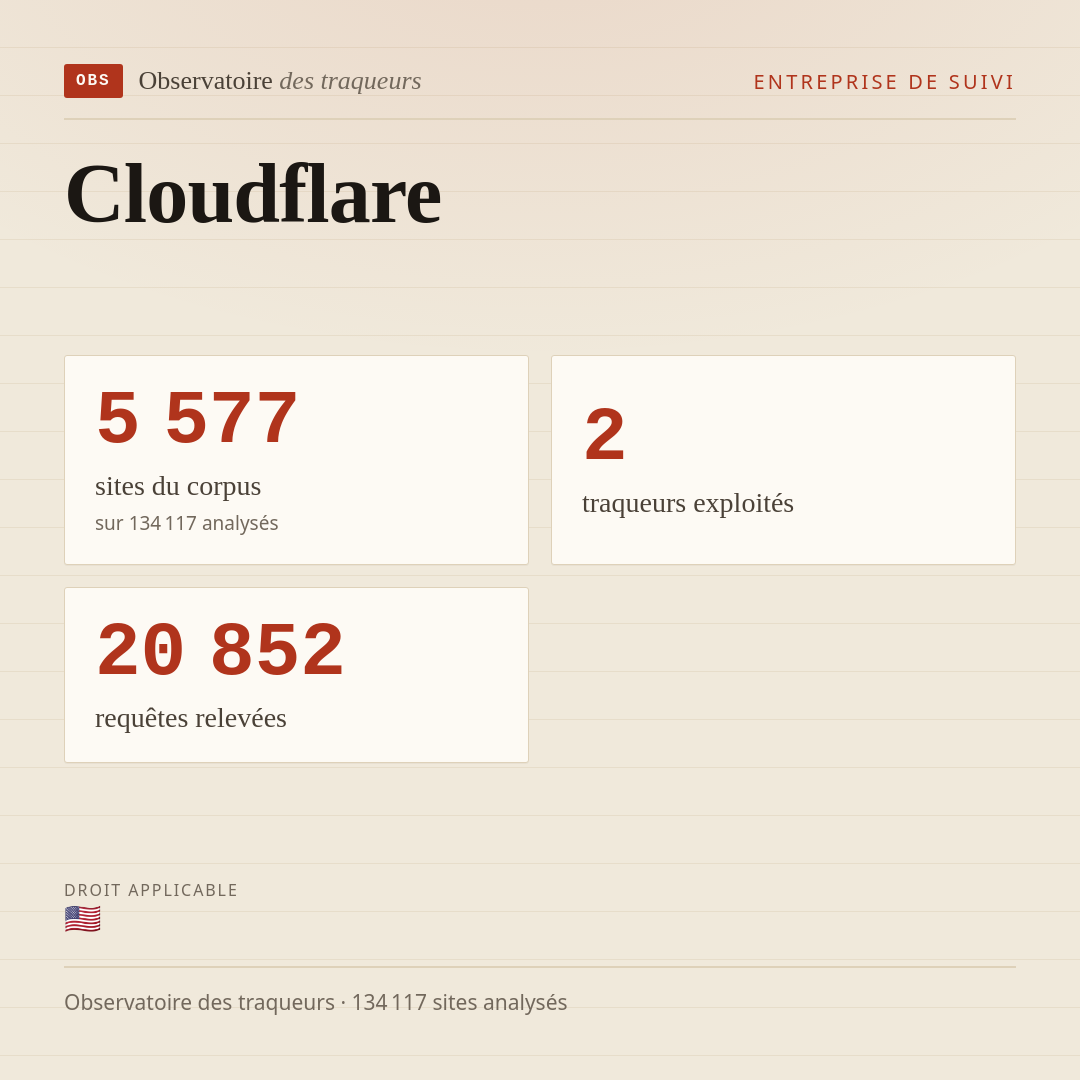Click the DROIT APPLICABLE heading

tap(151, 890)
